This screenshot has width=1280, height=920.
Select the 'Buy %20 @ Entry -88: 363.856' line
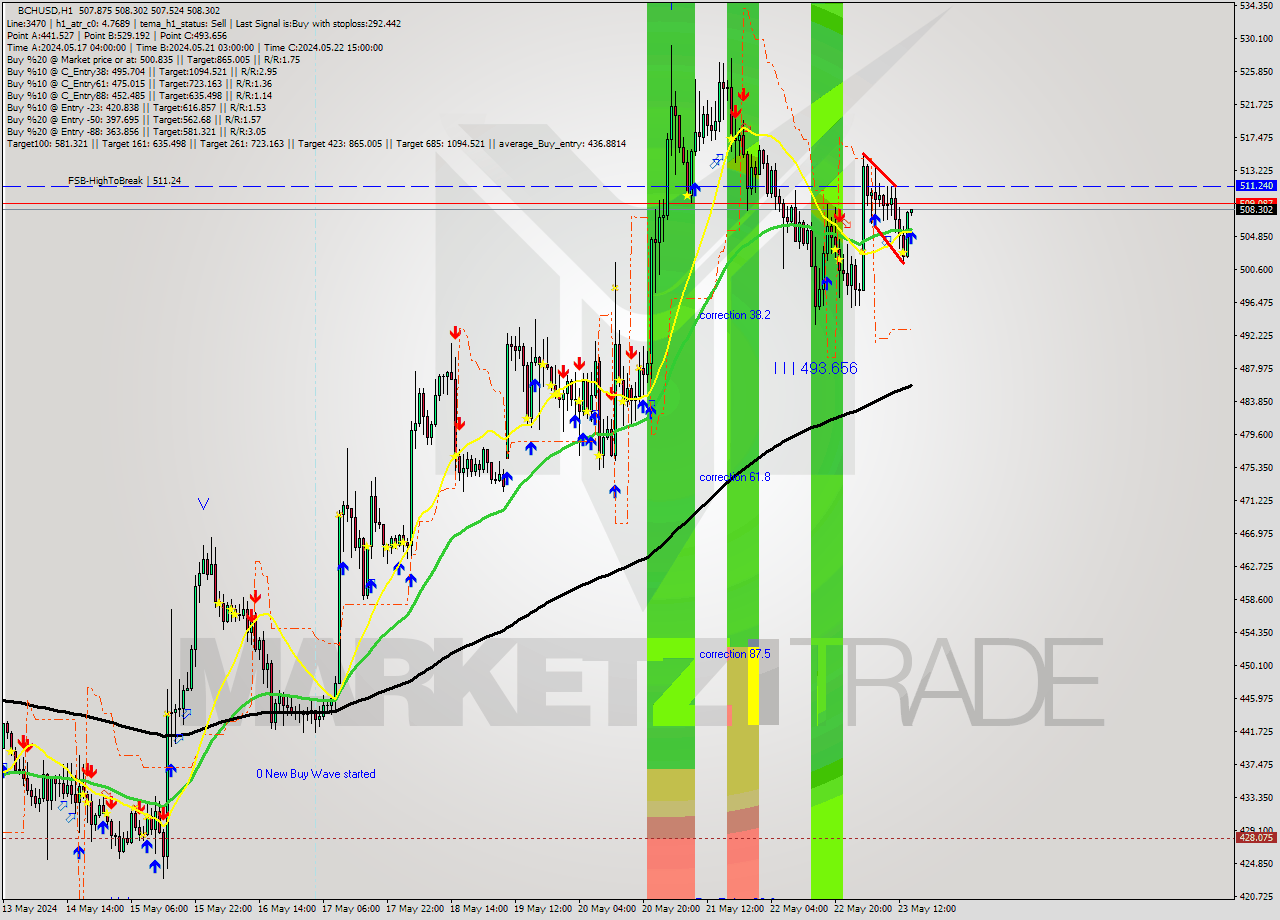point(136,131)
